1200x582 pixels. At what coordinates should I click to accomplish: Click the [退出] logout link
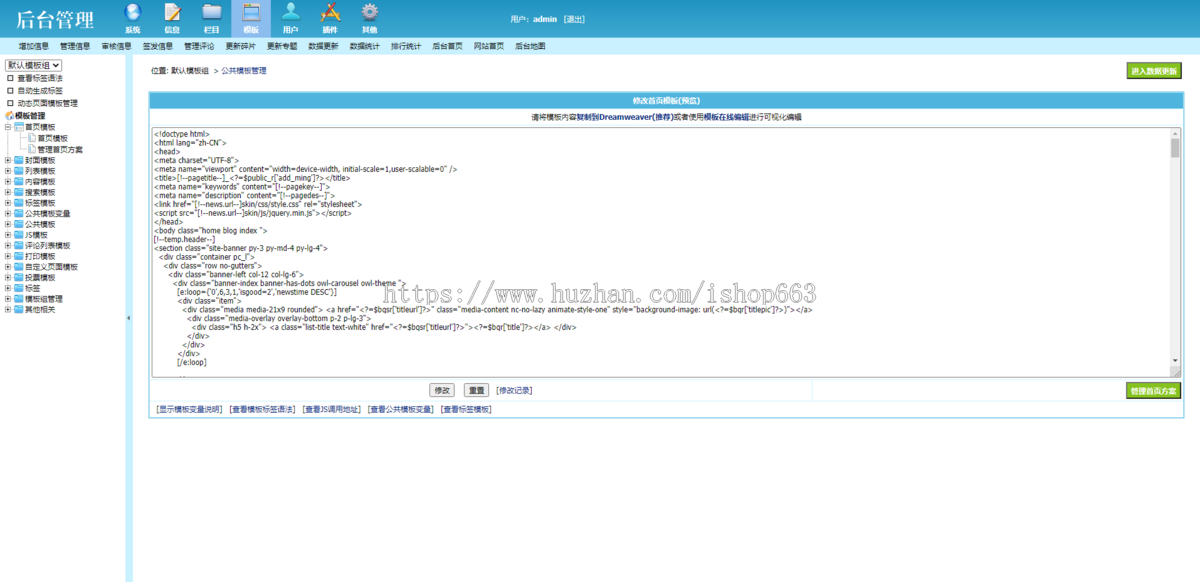pyautogui.click(x=574, y=19)
